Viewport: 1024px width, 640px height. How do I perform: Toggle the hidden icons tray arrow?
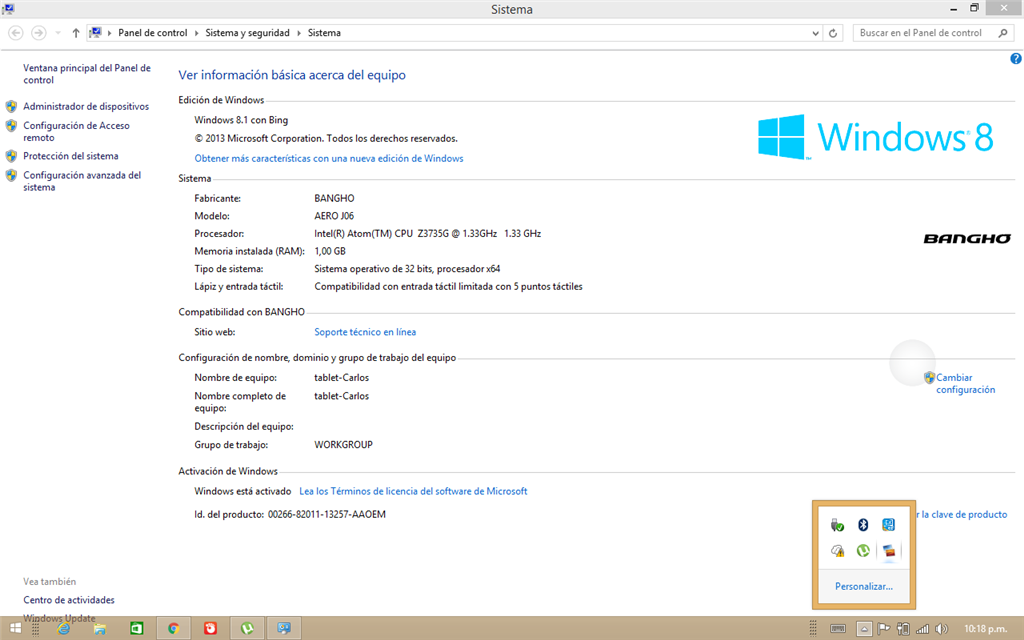click(864, 629)
